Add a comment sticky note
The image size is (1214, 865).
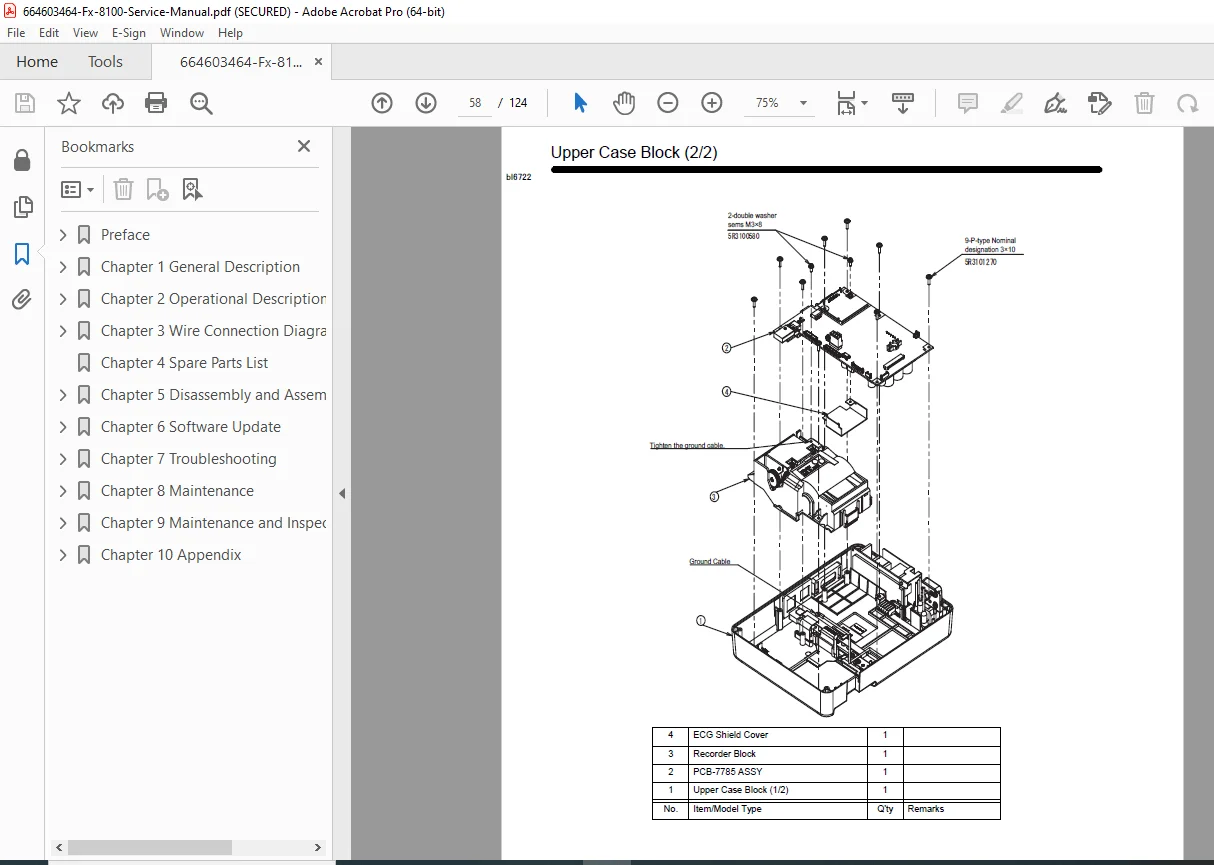967,103
